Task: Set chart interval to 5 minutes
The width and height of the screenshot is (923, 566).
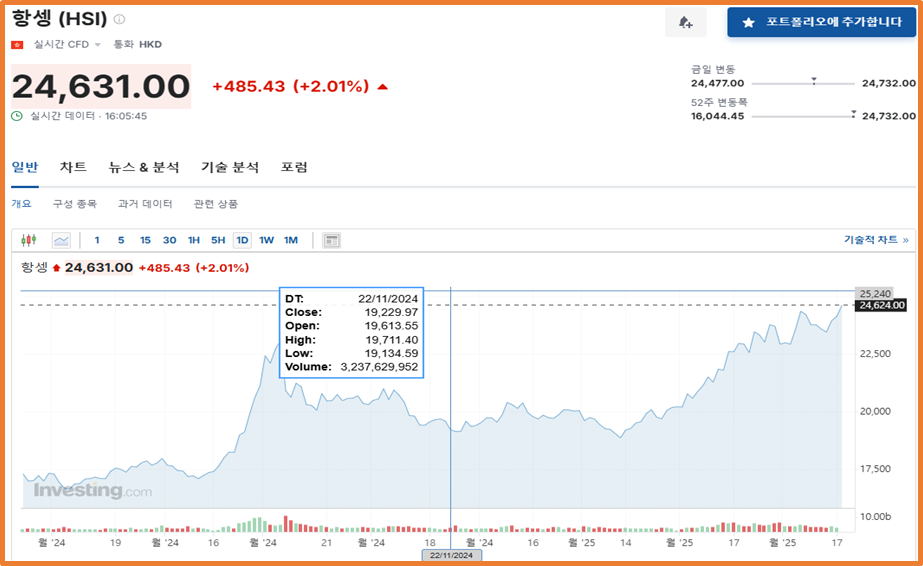Action: tap(121, 240)
